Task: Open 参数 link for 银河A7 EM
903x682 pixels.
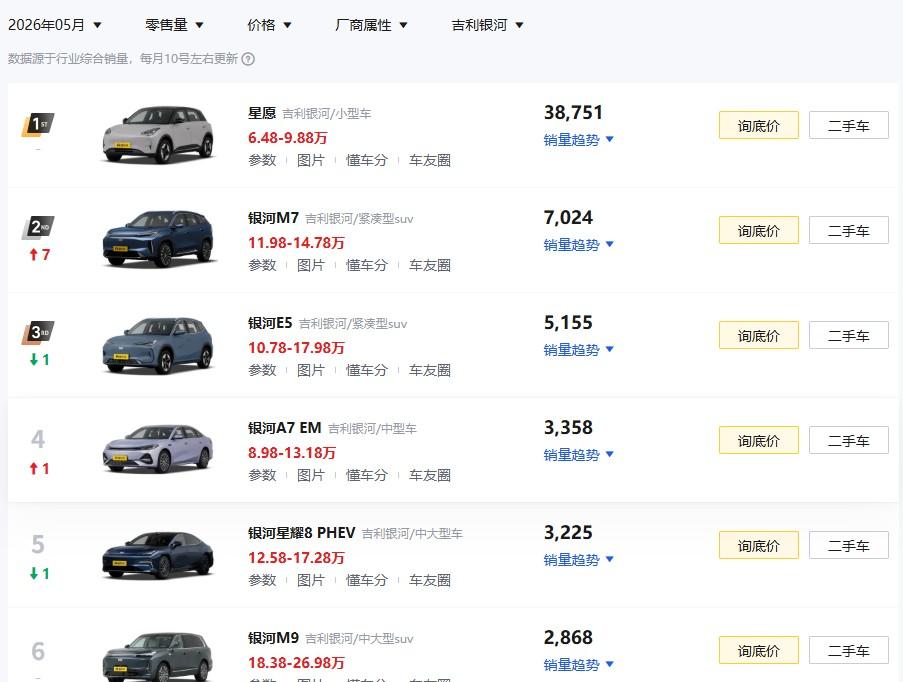Action: click(x=262, y=475)
